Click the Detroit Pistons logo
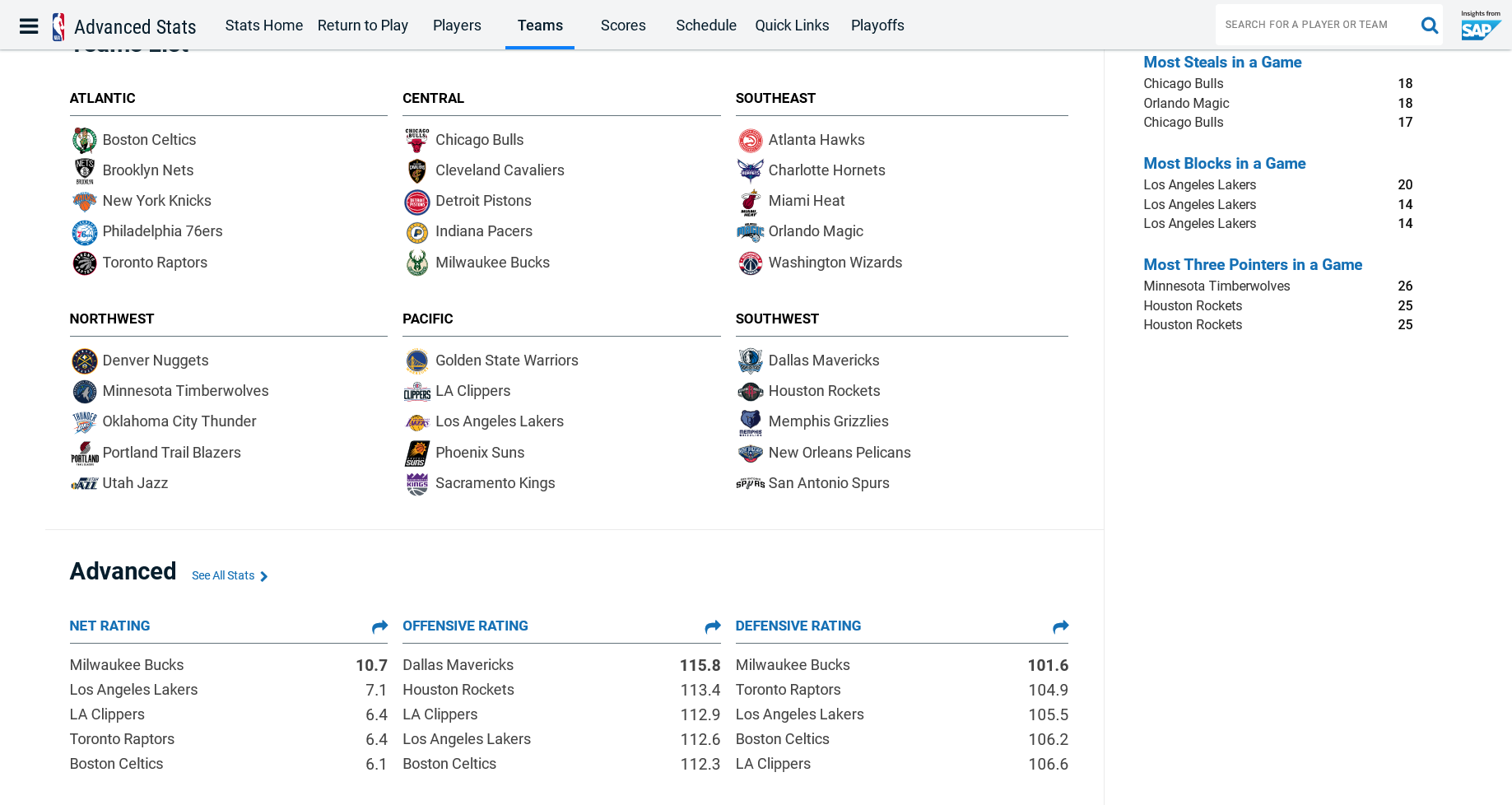The height and width of the screenshot is (805, 1512). (417, 202)
